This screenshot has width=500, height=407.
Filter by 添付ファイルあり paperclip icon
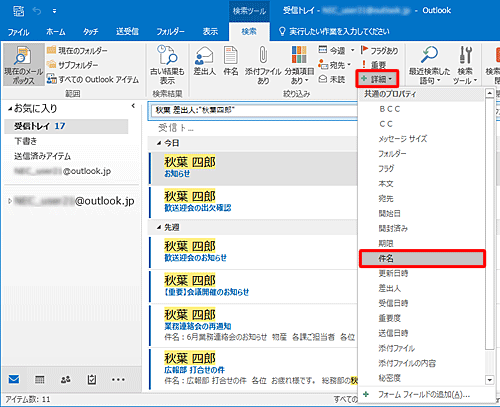pyautogui.click(x=263, y=65)
